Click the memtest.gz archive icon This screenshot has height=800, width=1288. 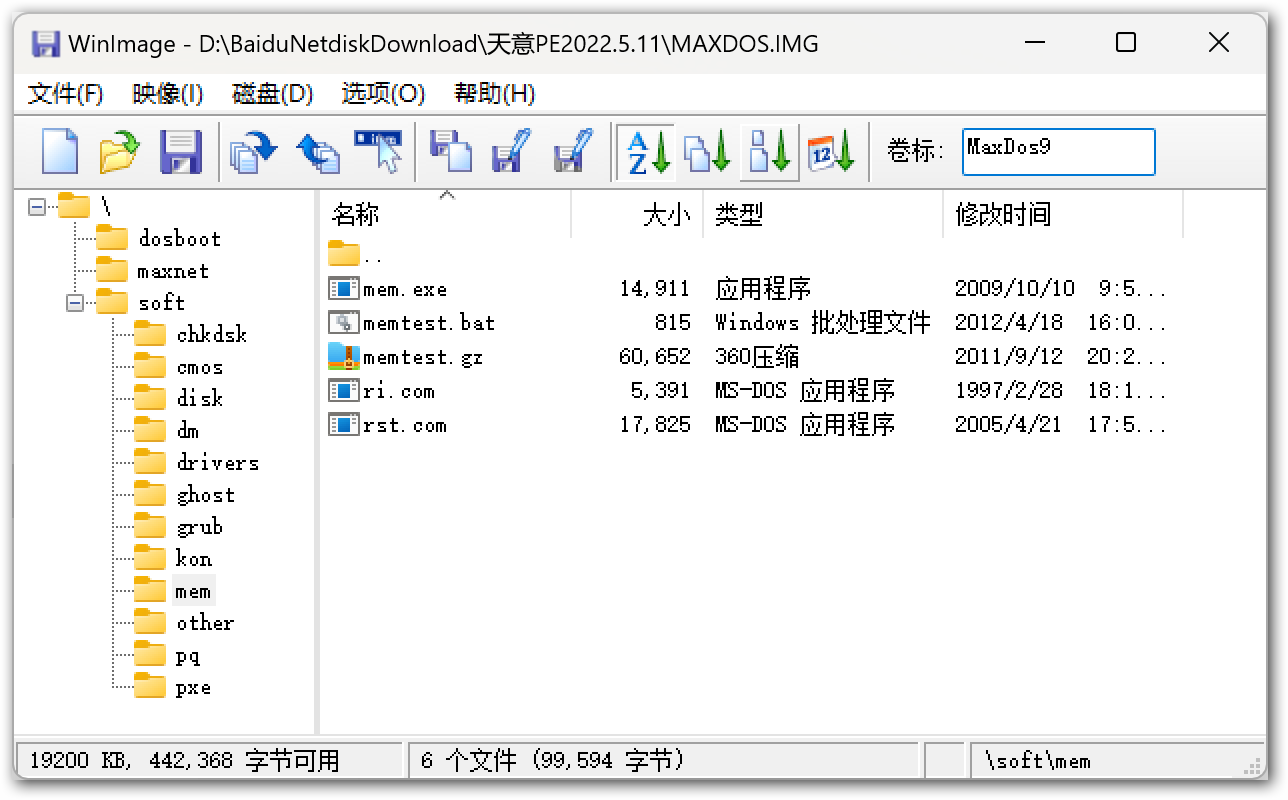[344, 357]
